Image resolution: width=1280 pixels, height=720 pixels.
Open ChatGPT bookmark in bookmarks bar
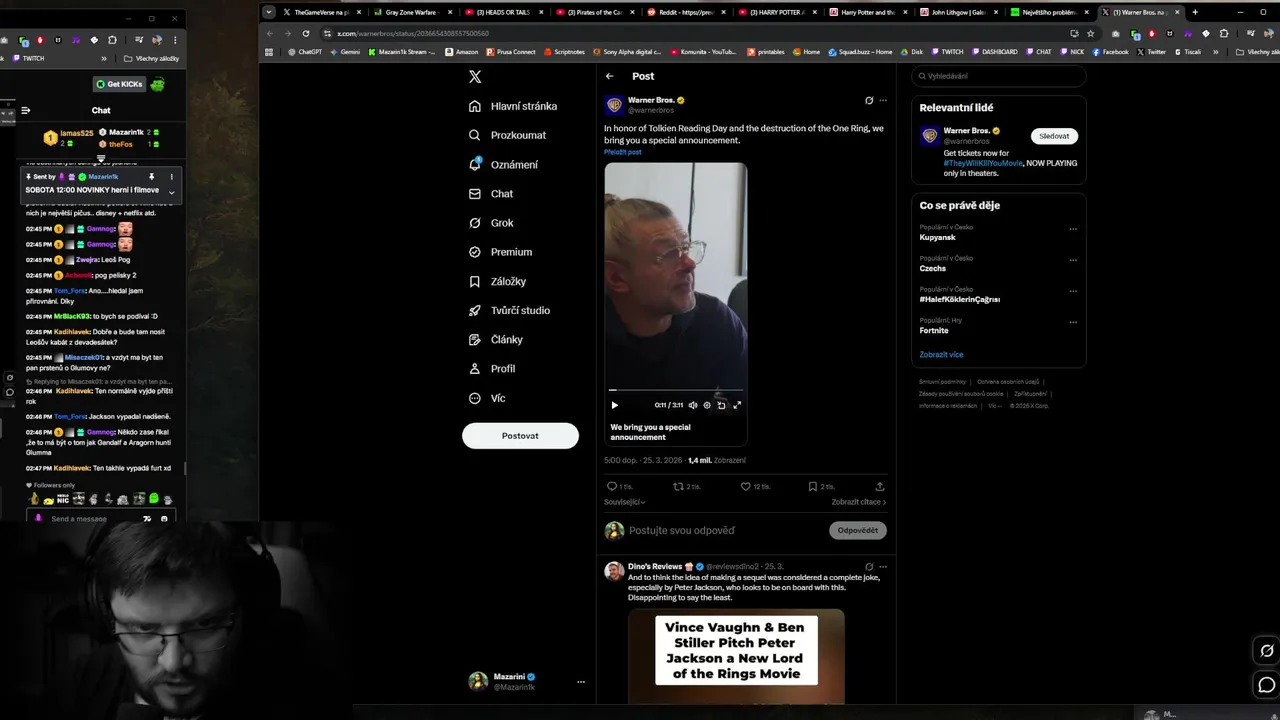[304, 52]
